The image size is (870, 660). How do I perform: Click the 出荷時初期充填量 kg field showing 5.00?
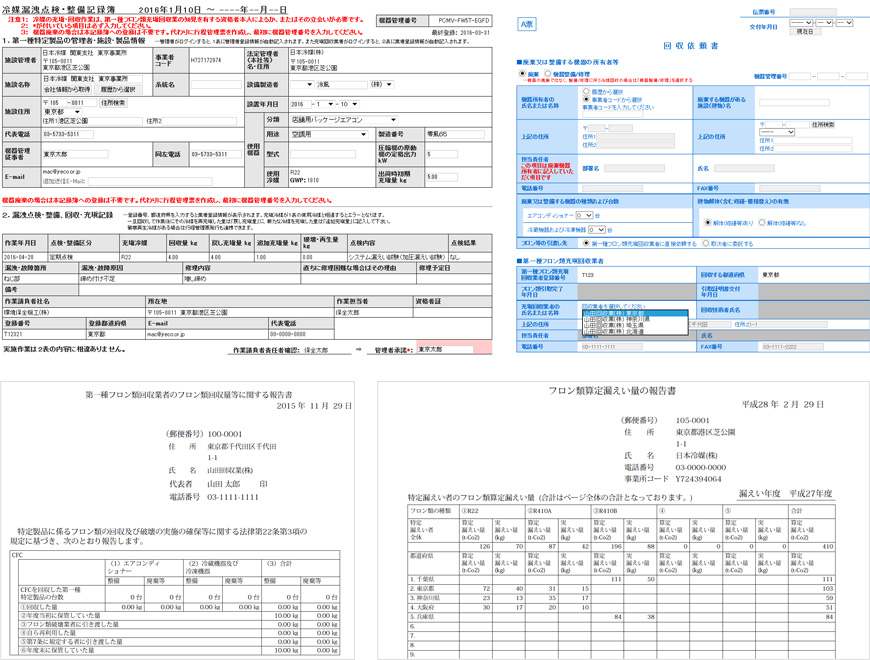click(x=442, y=177)
